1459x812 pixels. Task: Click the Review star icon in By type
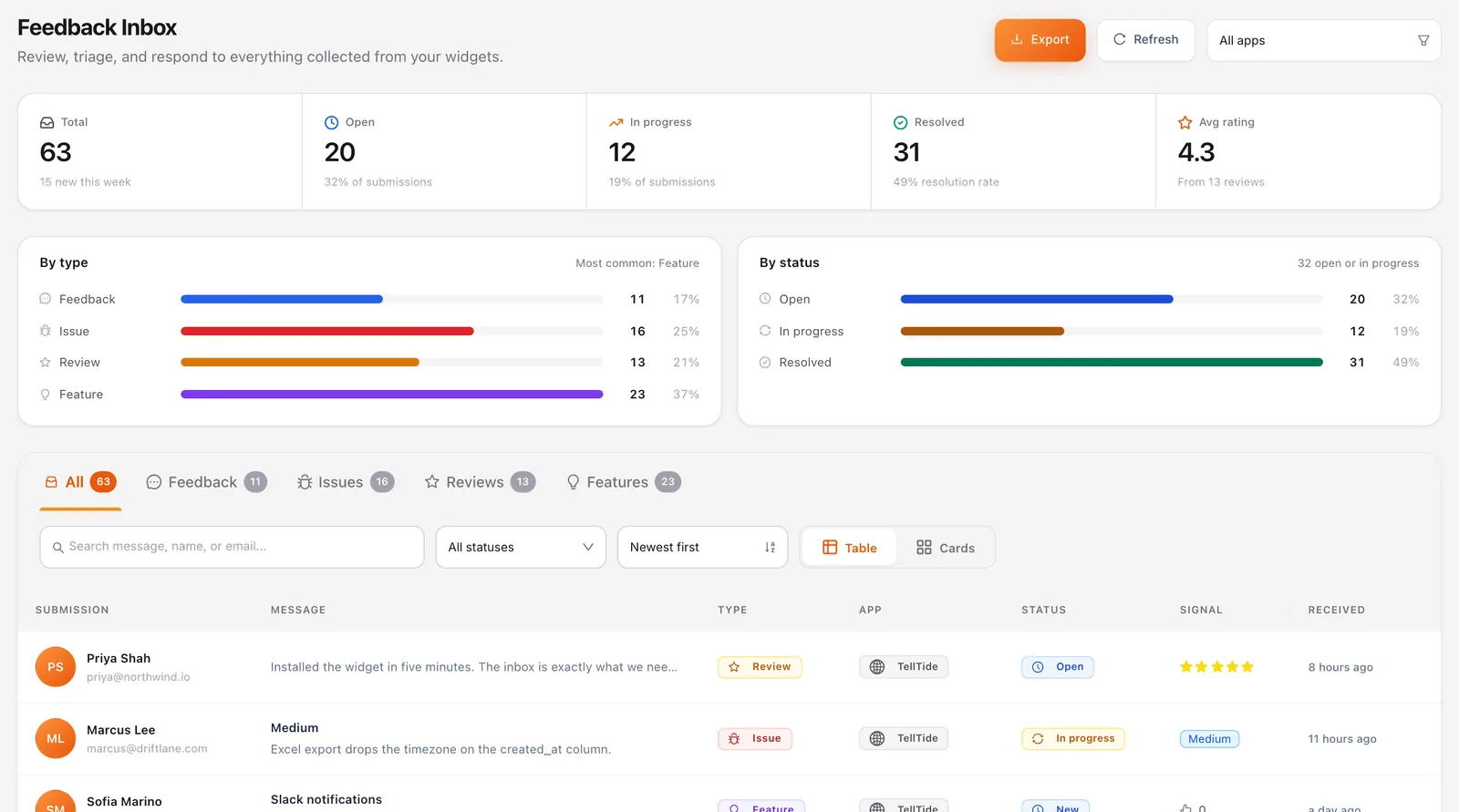tap(46, 363)
